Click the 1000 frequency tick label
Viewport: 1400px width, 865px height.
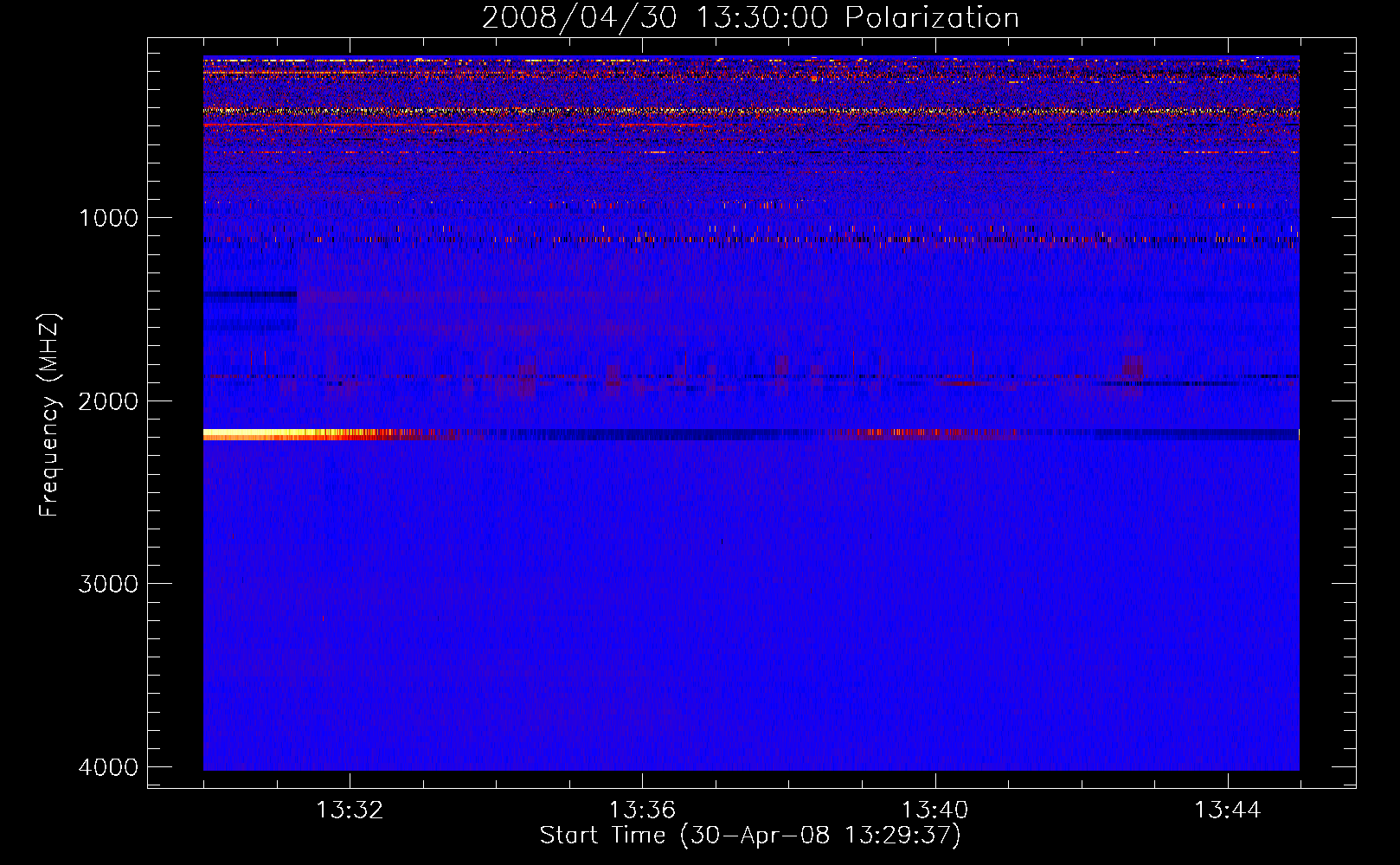(x=108, y=218)
